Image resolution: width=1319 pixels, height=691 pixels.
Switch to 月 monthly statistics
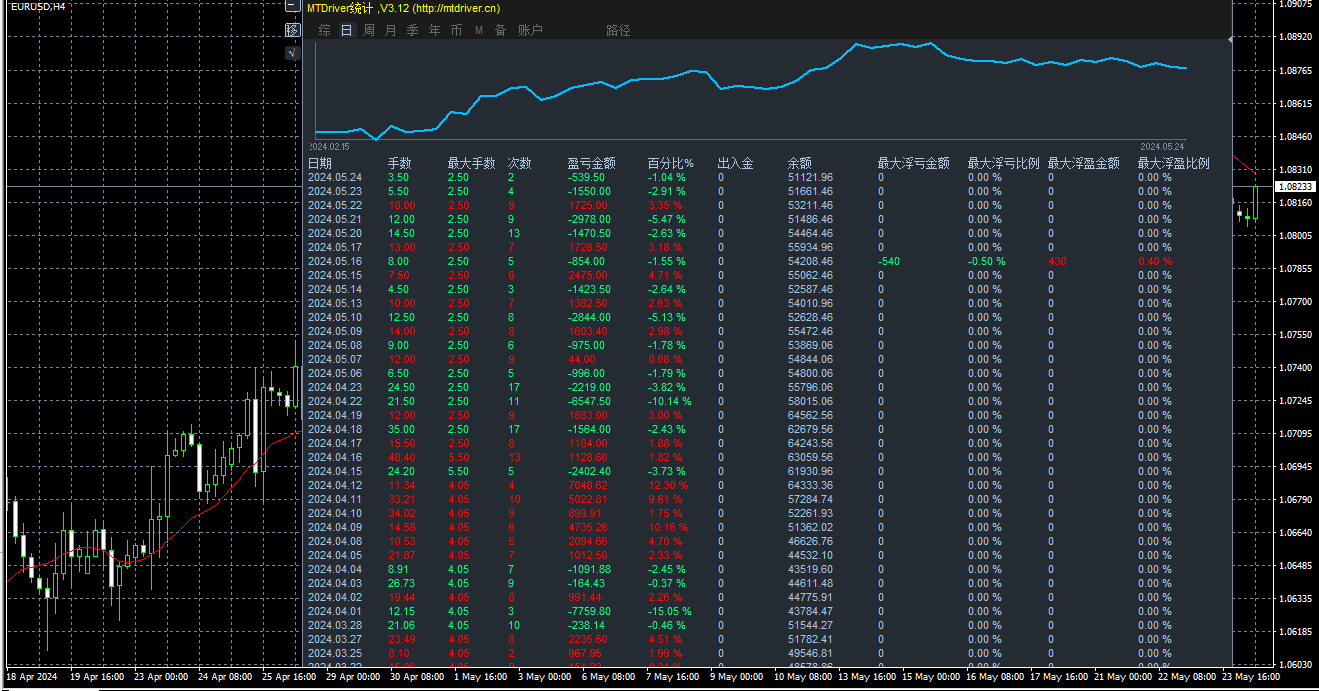(391, 30)
